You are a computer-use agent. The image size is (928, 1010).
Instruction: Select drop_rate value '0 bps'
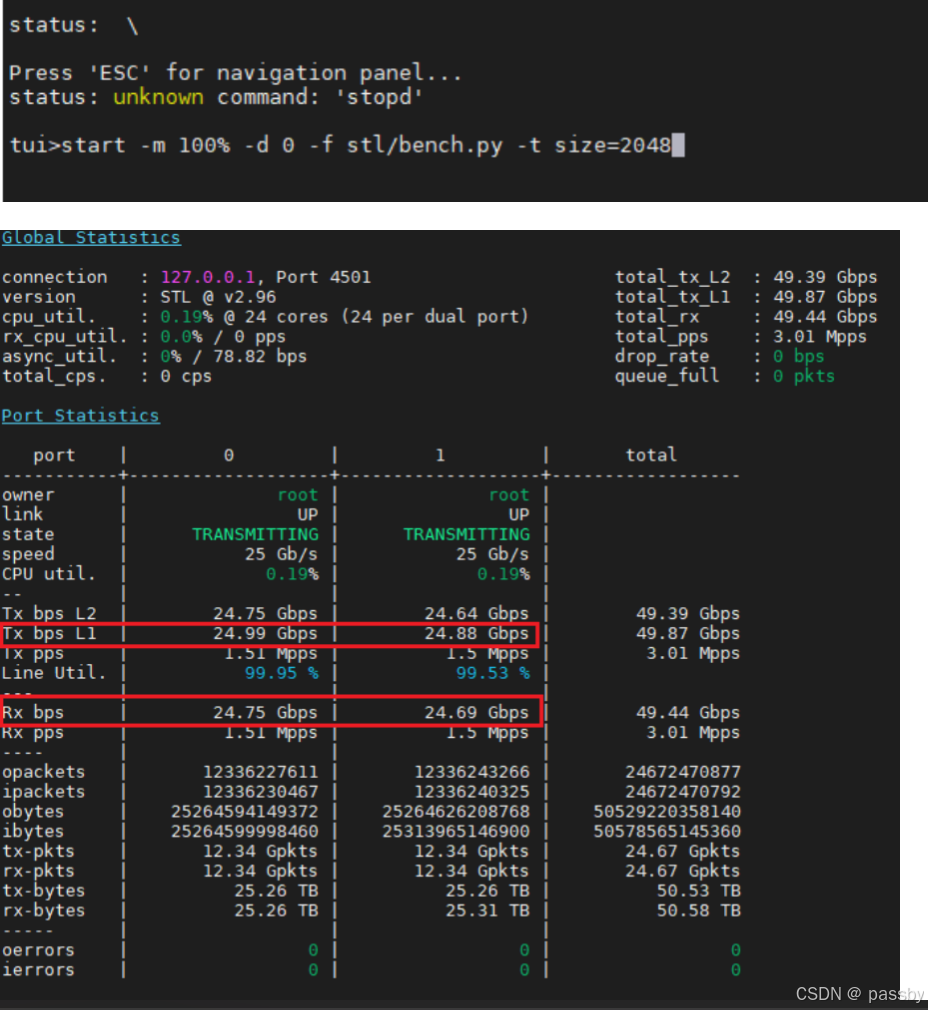[799, 356]
